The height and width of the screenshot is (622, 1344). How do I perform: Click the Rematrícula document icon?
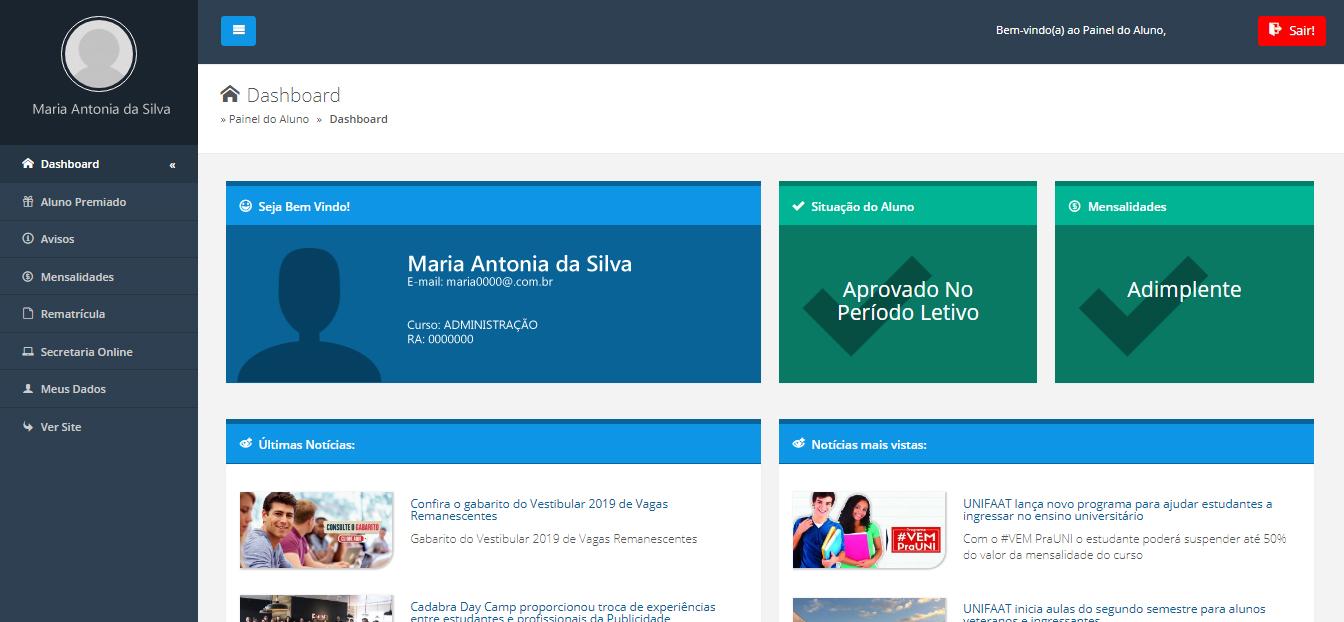(x=28, y=314)
